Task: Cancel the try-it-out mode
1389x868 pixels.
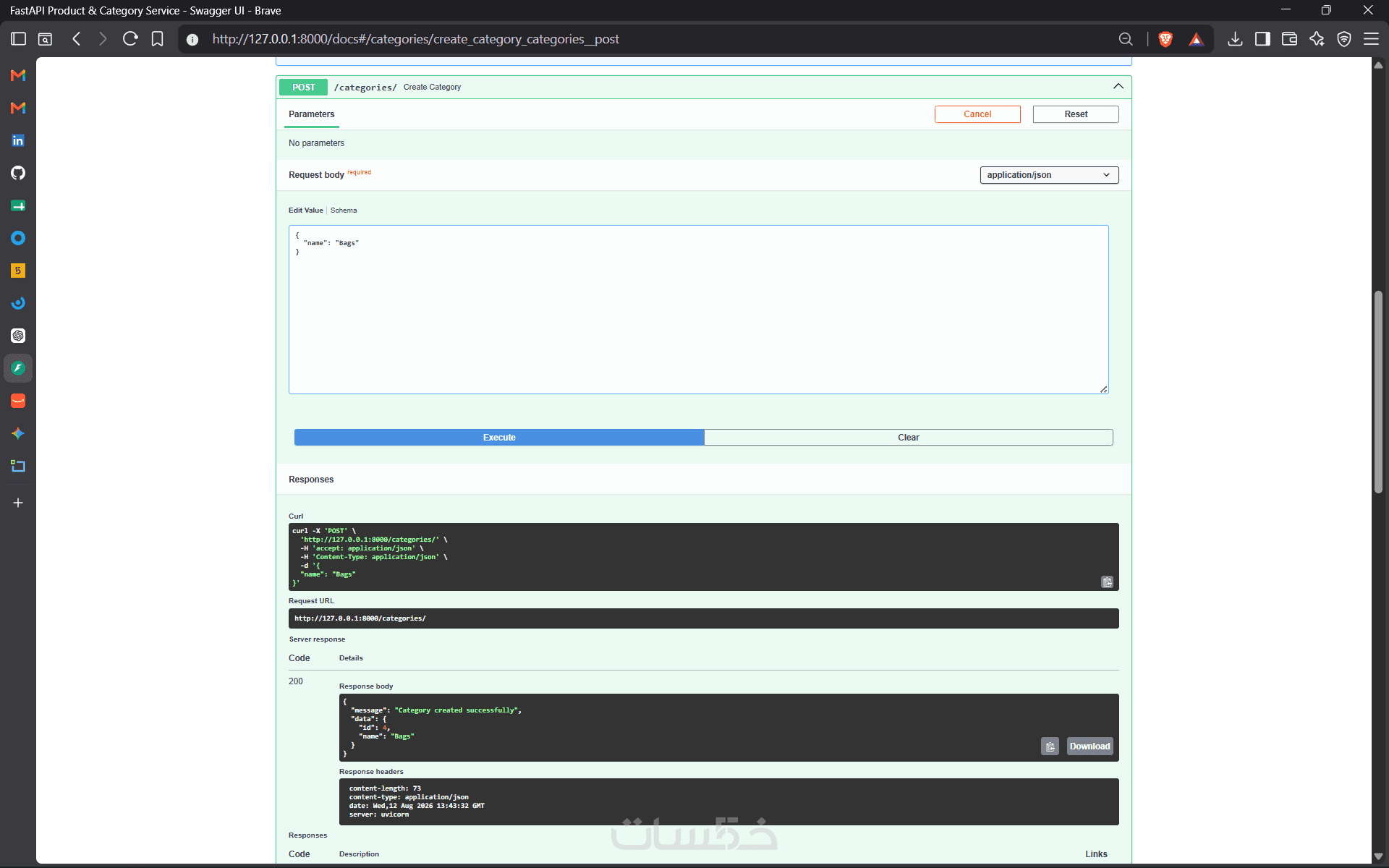Action: pyautogui.click(x=977, y=114)
